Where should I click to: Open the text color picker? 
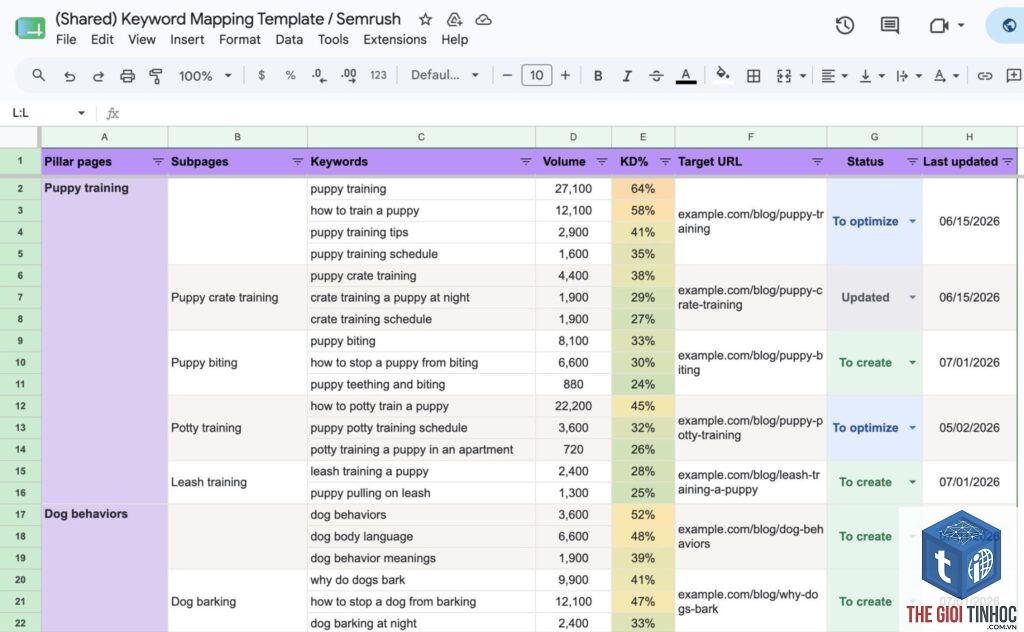point(685,76)
